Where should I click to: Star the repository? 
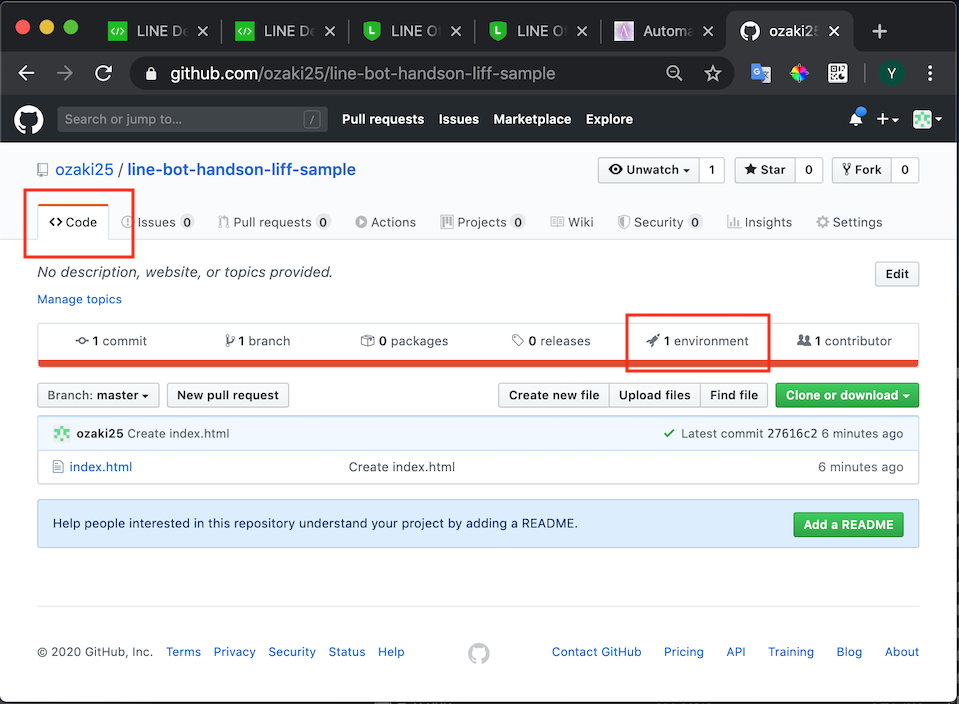coord(765,170)
